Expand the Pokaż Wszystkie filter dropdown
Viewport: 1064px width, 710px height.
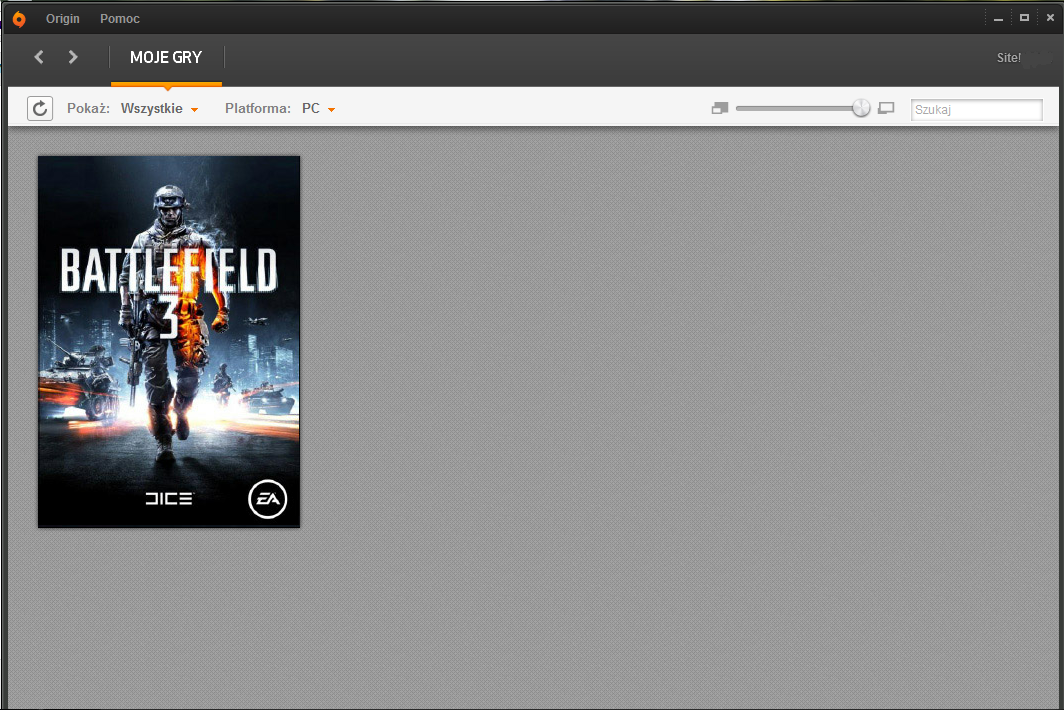[159, 109]
